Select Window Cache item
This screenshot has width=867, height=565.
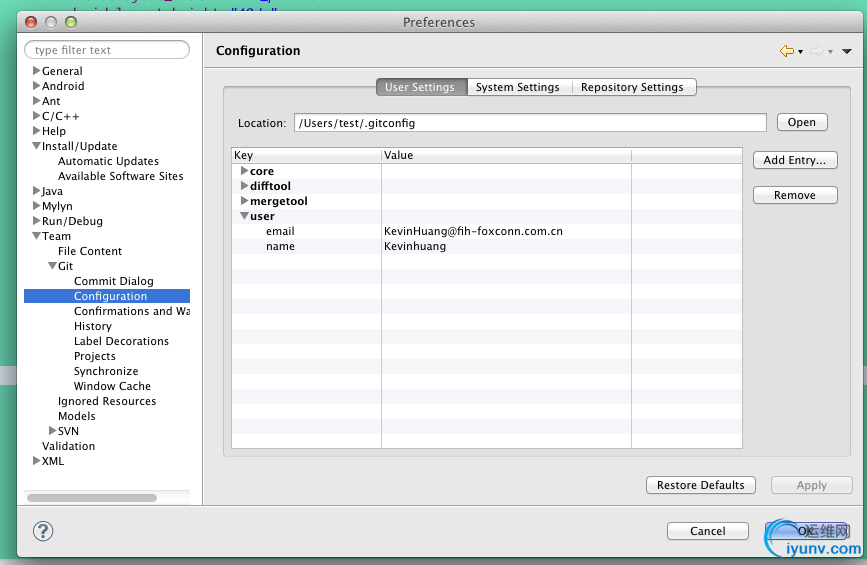coord(112,386)
